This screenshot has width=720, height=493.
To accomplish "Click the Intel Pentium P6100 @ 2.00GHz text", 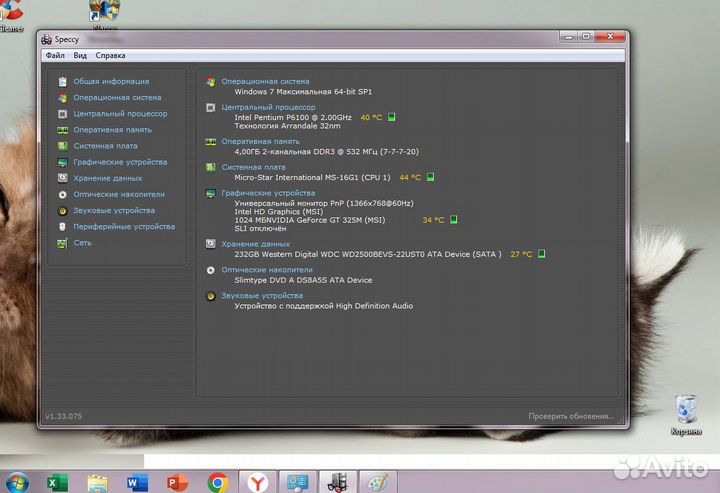I will pyautogui.click(x=293, y=118).
